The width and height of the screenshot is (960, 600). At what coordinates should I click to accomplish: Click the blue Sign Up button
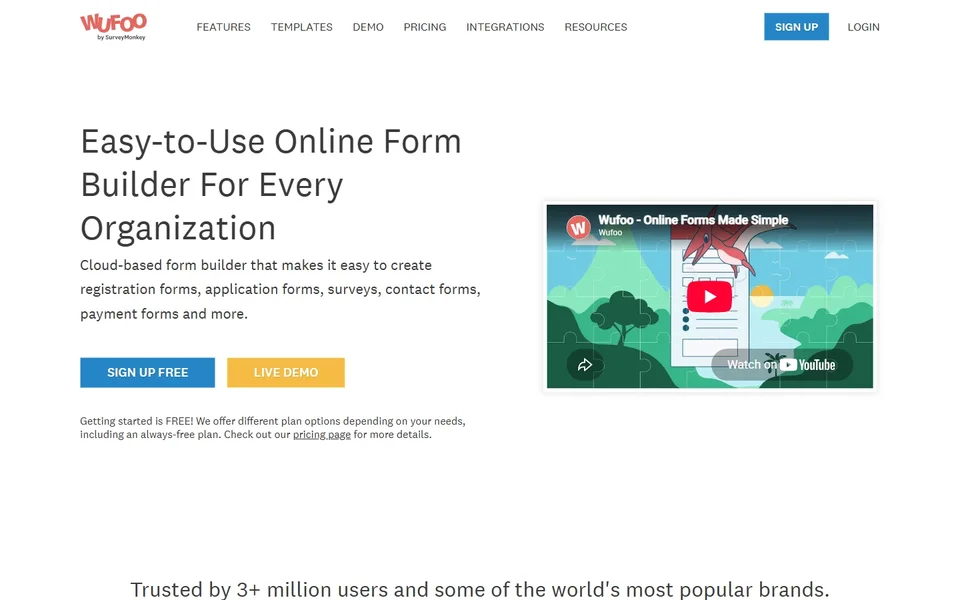tap(796, 27)
